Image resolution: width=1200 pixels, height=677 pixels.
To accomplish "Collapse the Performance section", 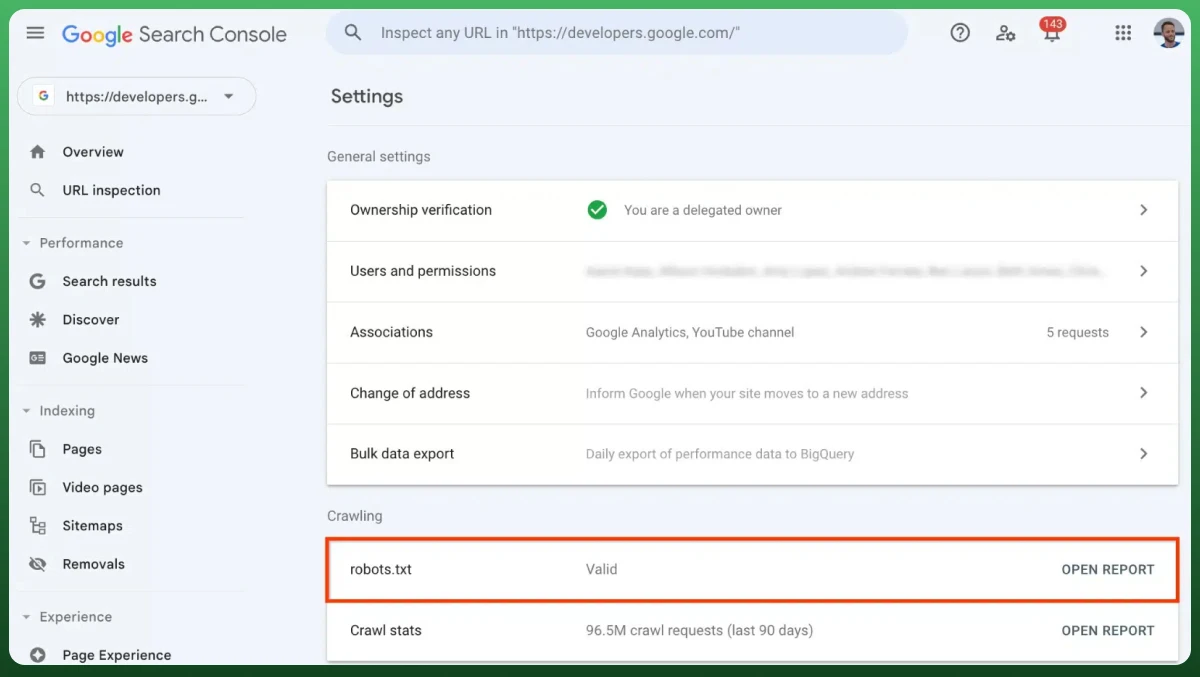I will point(26,243).
